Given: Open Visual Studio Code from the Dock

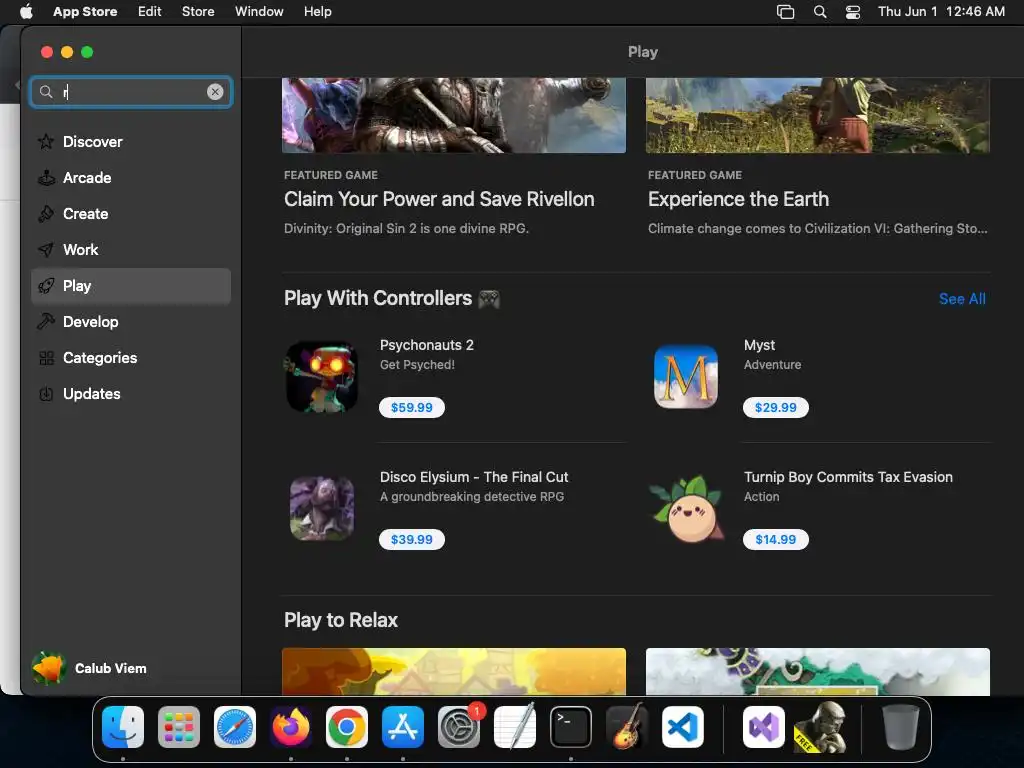Looking at the screenshot, I should pyautogui.click(x=682, y=727).
